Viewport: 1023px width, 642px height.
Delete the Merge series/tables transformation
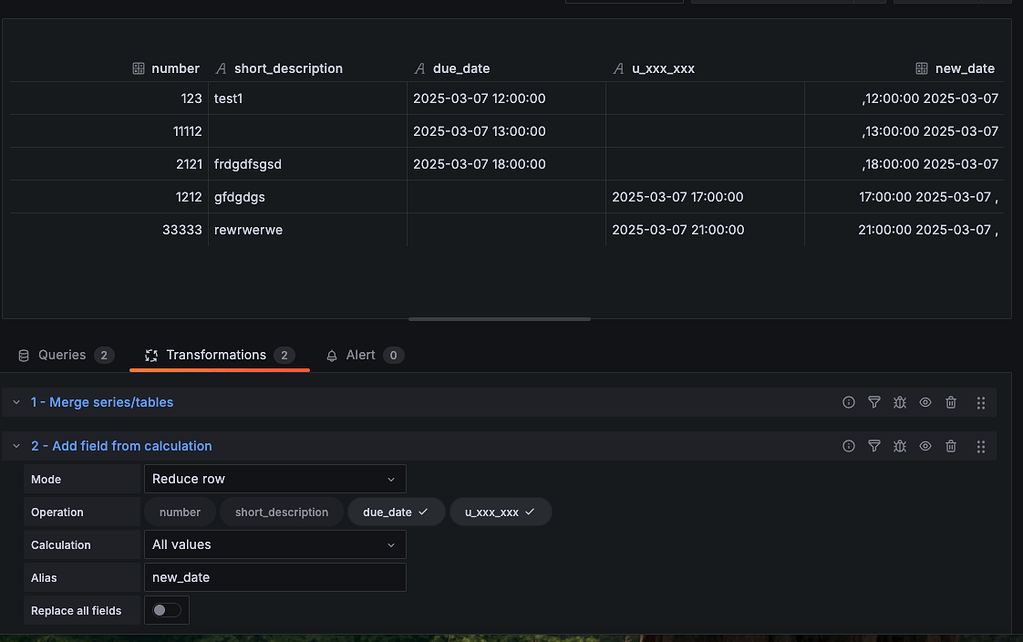(x=950, y=401)
